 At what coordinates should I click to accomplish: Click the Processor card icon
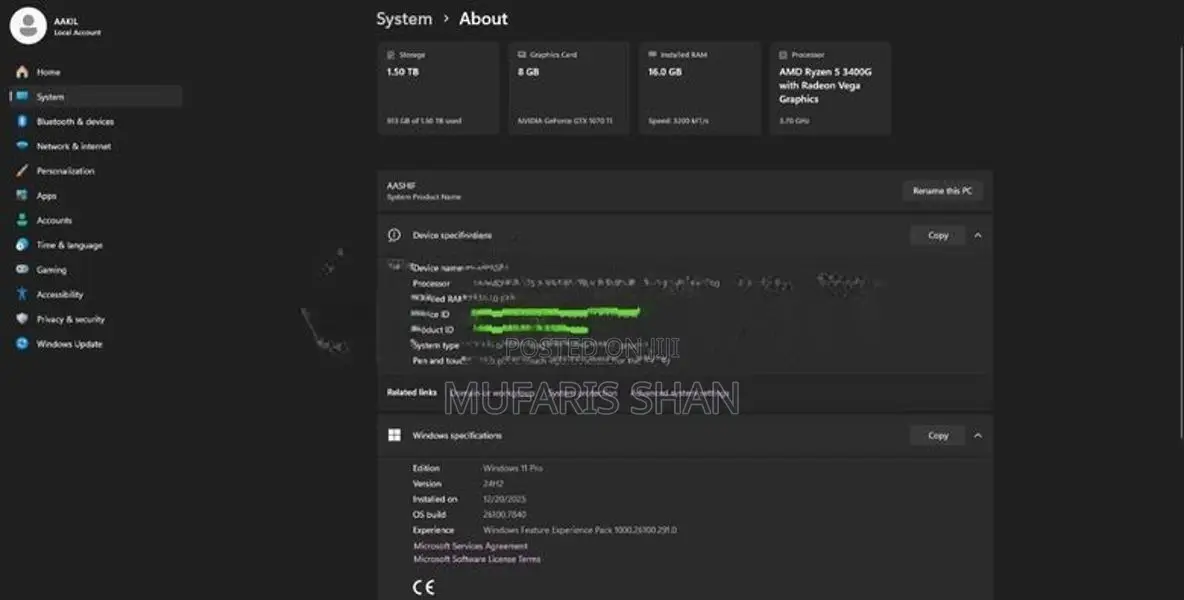783,55
